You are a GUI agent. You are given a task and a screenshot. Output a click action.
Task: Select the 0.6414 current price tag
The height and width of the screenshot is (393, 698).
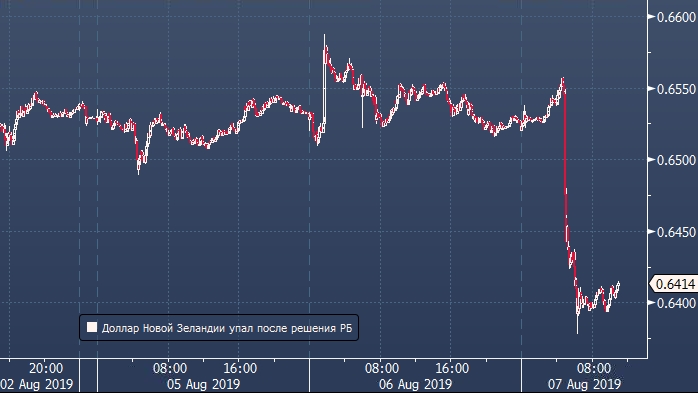point(674,284)
